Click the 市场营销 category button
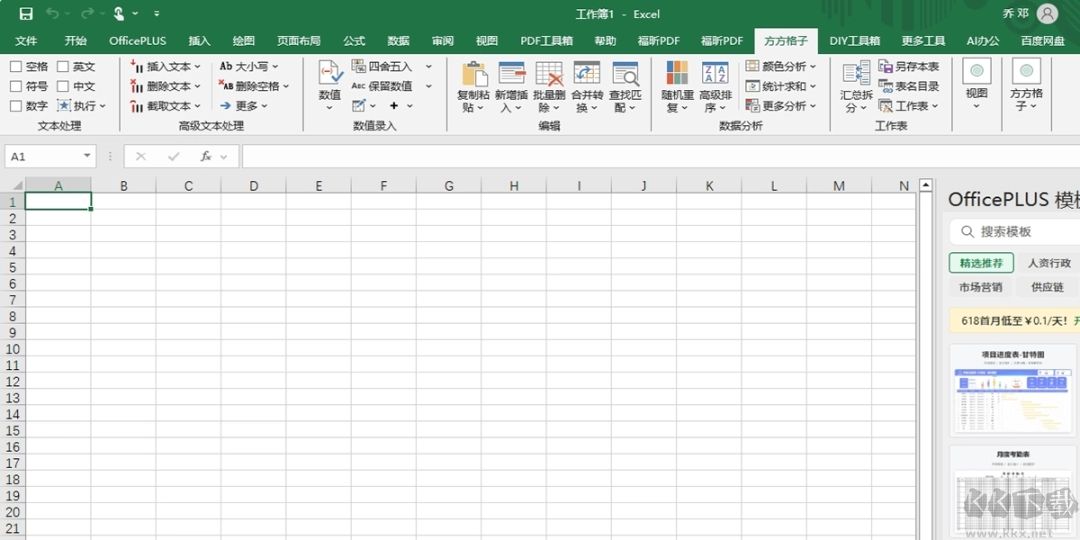This screenshot has height=540, width=1080. 979,287
